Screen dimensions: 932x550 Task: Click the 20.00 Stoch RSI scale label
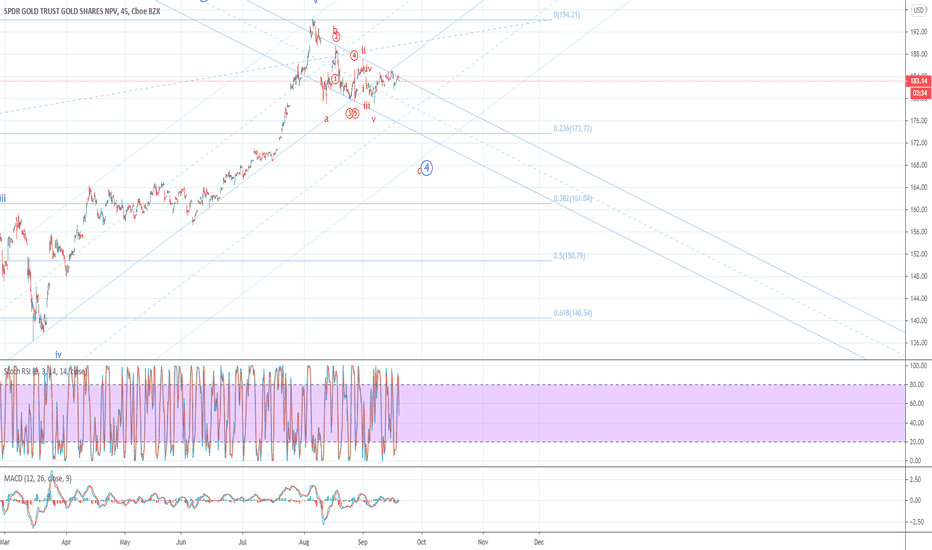(917, 442)
